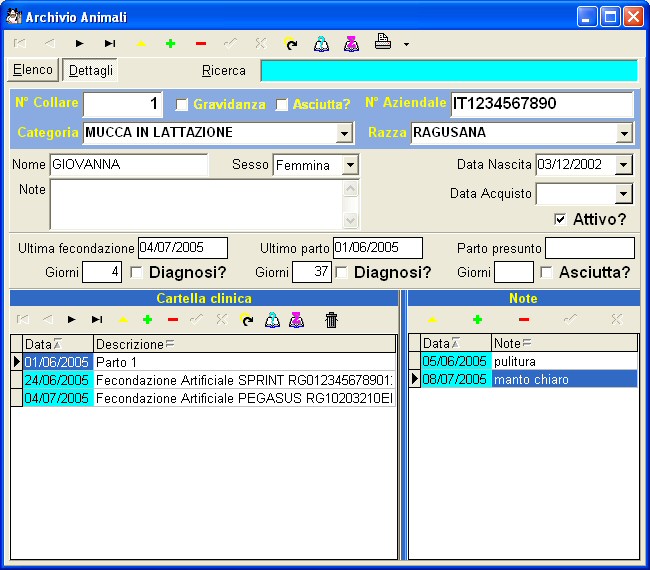
Task: Uncheck the Attivo? checkbox
Action: coord(560,219)
